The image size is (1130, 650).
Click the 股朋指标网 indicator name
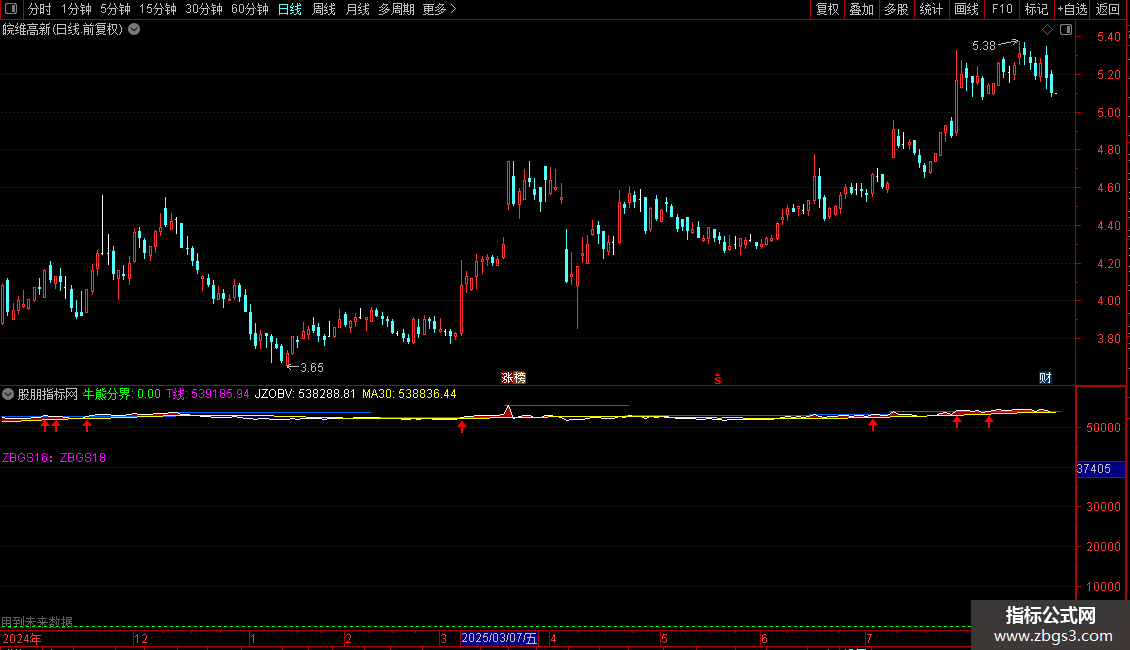pyautogui.click(x=48, y=394)
